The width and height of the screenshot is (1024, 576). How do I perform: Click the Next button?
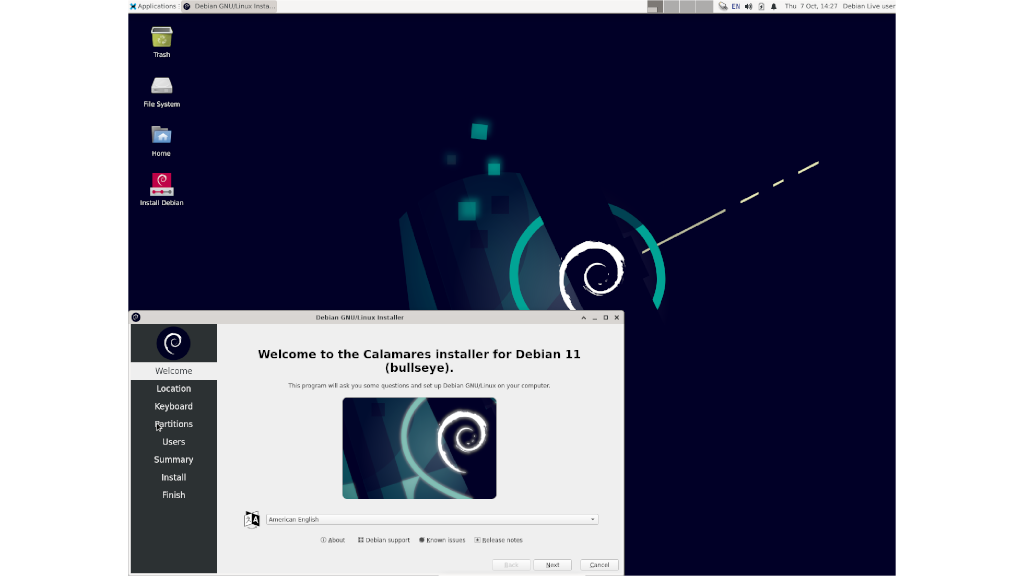(552, 565)
